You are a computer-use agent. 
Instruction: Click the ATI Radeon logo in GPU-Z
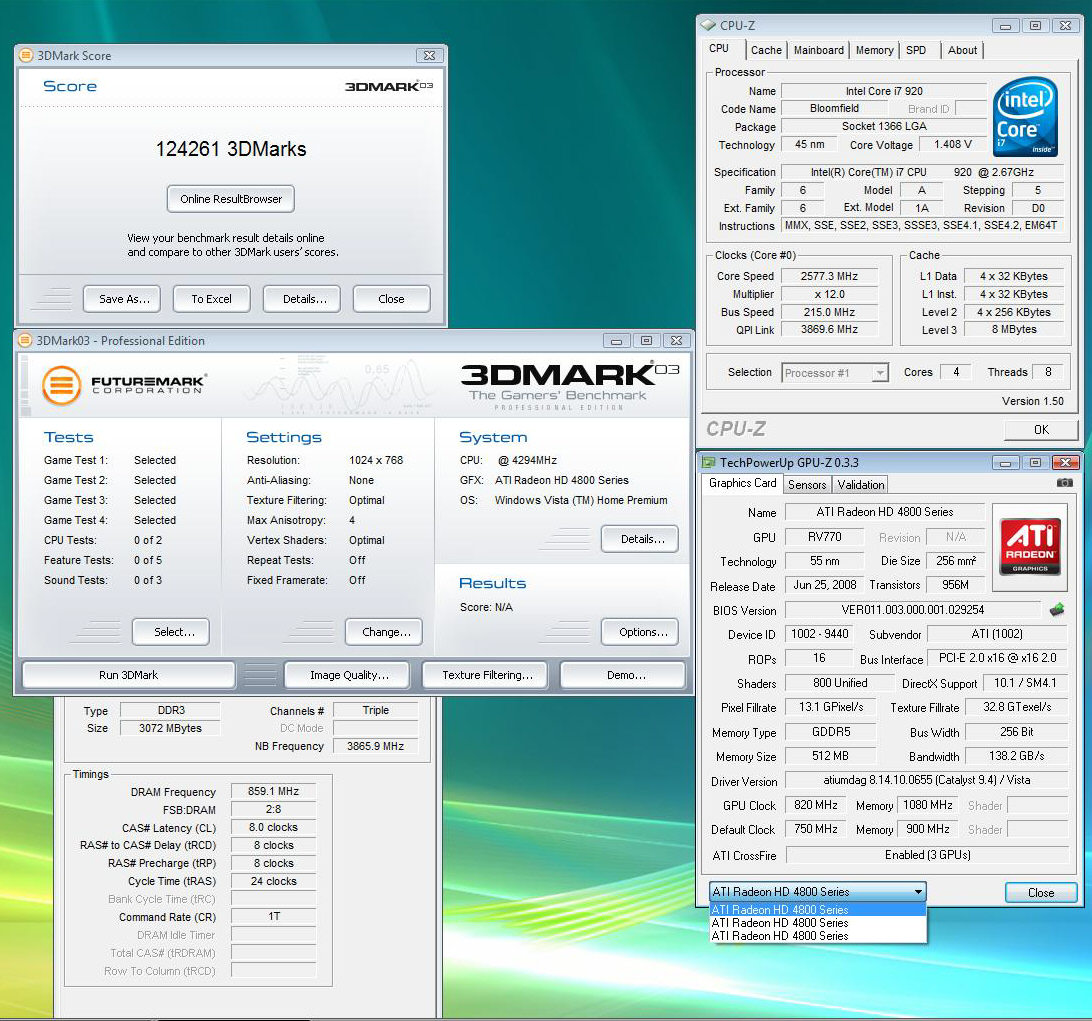[x=1030, y=546]
